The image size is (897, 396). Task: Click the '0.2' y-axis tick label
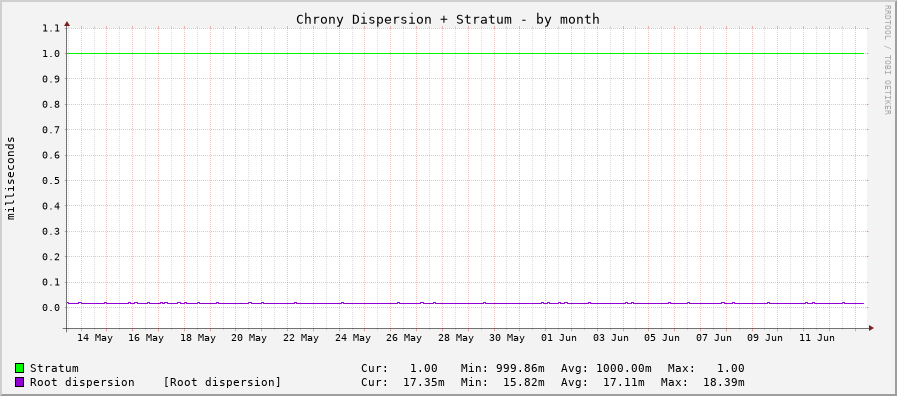click(x=51, y=257)
